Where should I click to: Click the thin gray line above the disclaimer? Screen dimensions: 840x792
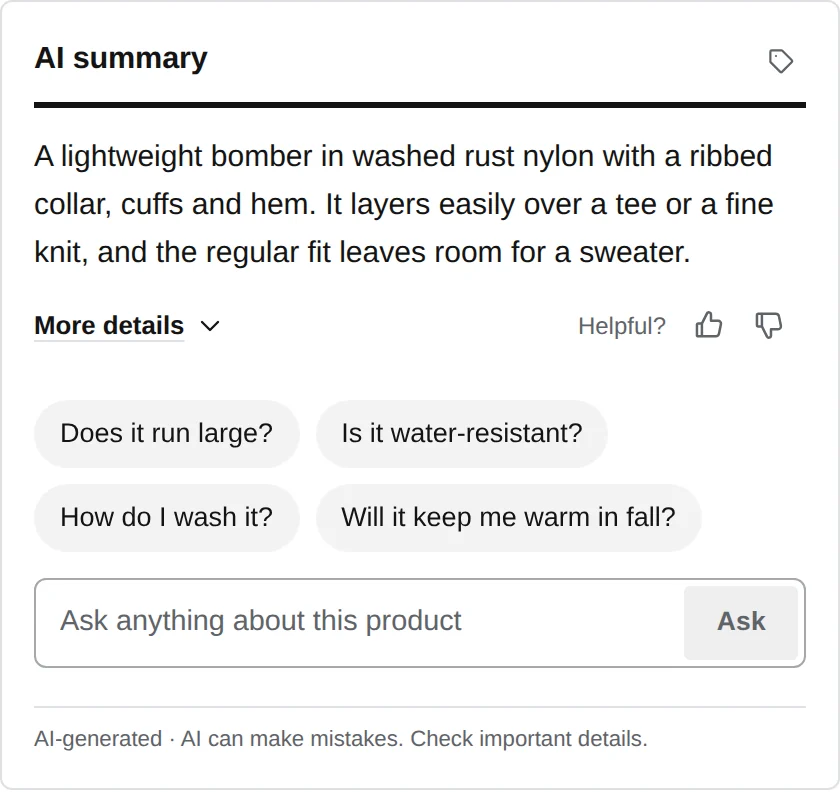point(420,707)
